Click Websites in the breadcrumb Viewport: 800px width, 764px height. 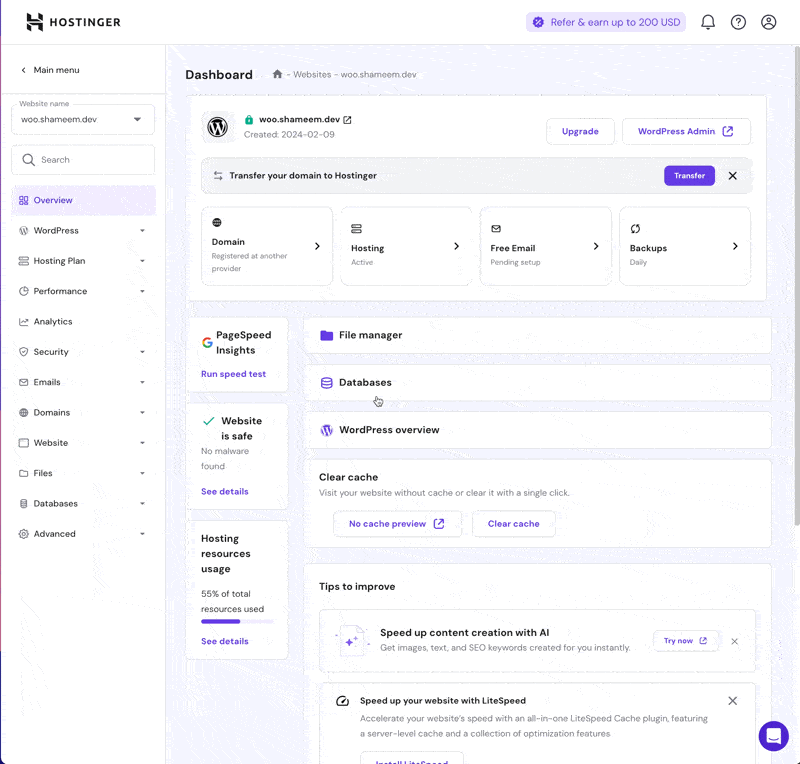312,75
